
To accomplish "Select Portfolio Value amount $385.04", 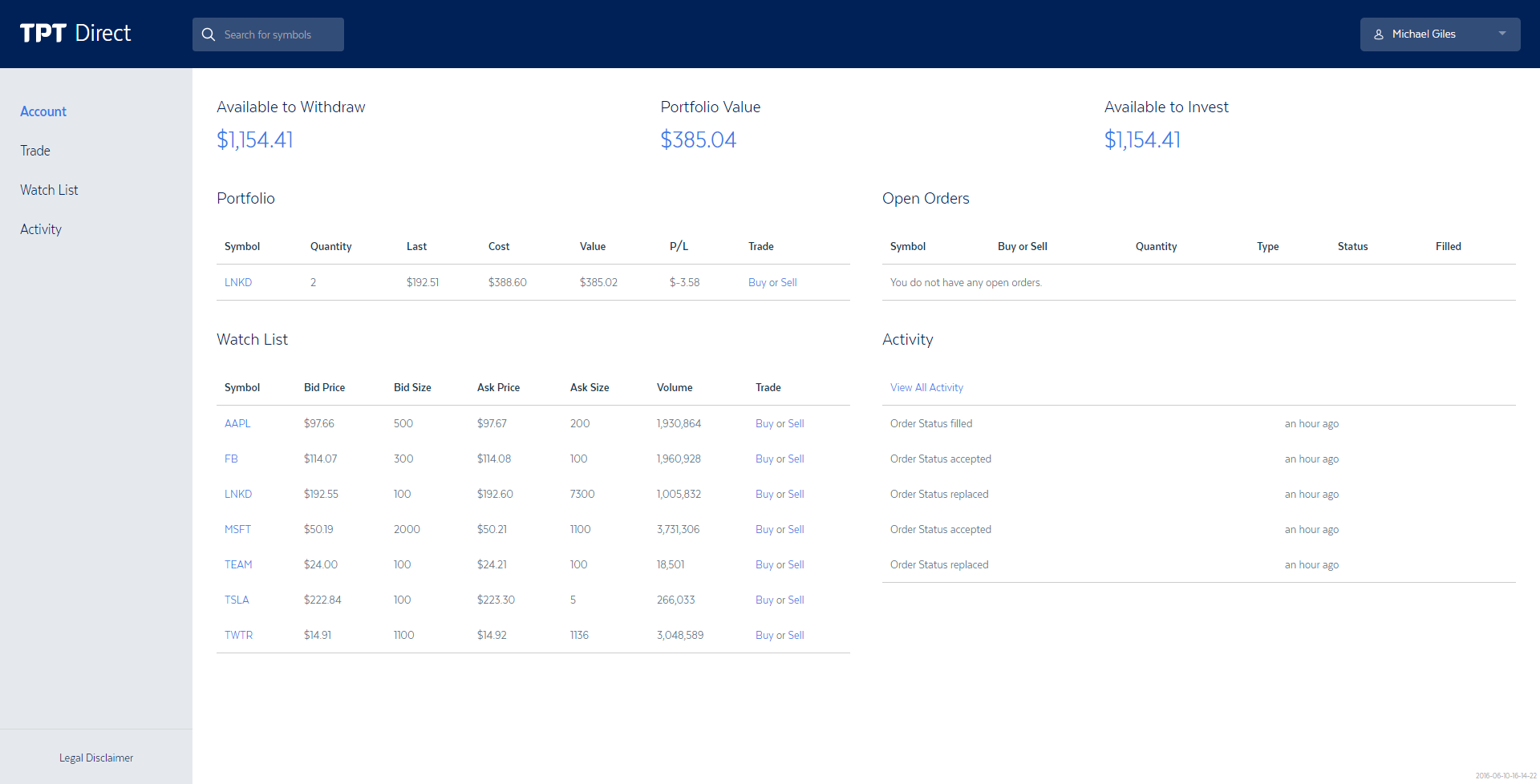I will pos(699,139).
